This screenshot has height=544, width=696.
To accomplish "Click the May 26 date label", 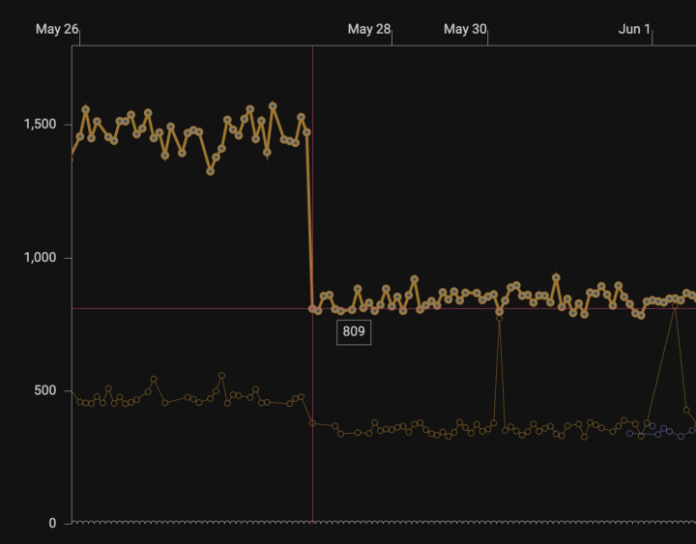I will tap(57, 29).
